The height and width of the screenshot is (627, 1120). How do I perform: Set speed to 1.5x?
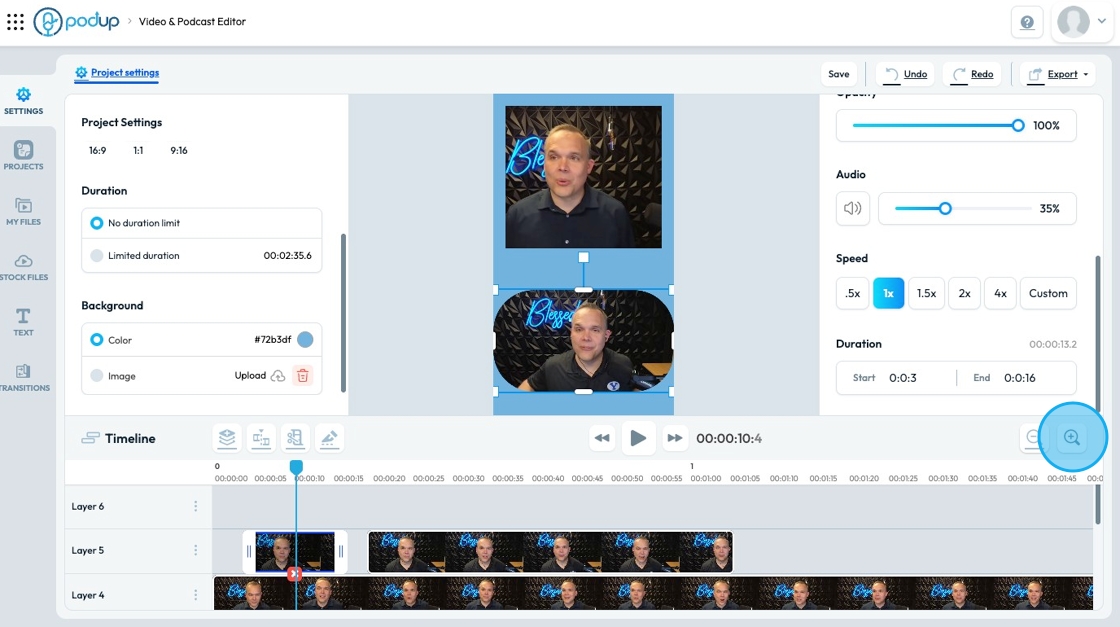[926, 294]
